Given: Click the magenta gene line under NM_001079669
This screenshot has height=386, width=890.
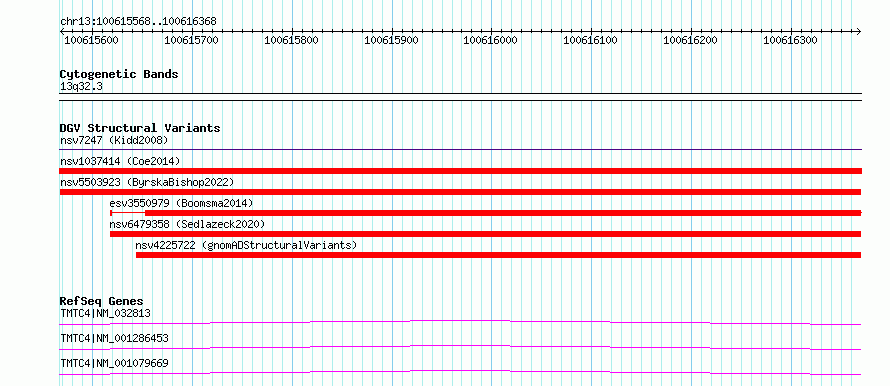Looking at the screenshot, I should 461,371.
